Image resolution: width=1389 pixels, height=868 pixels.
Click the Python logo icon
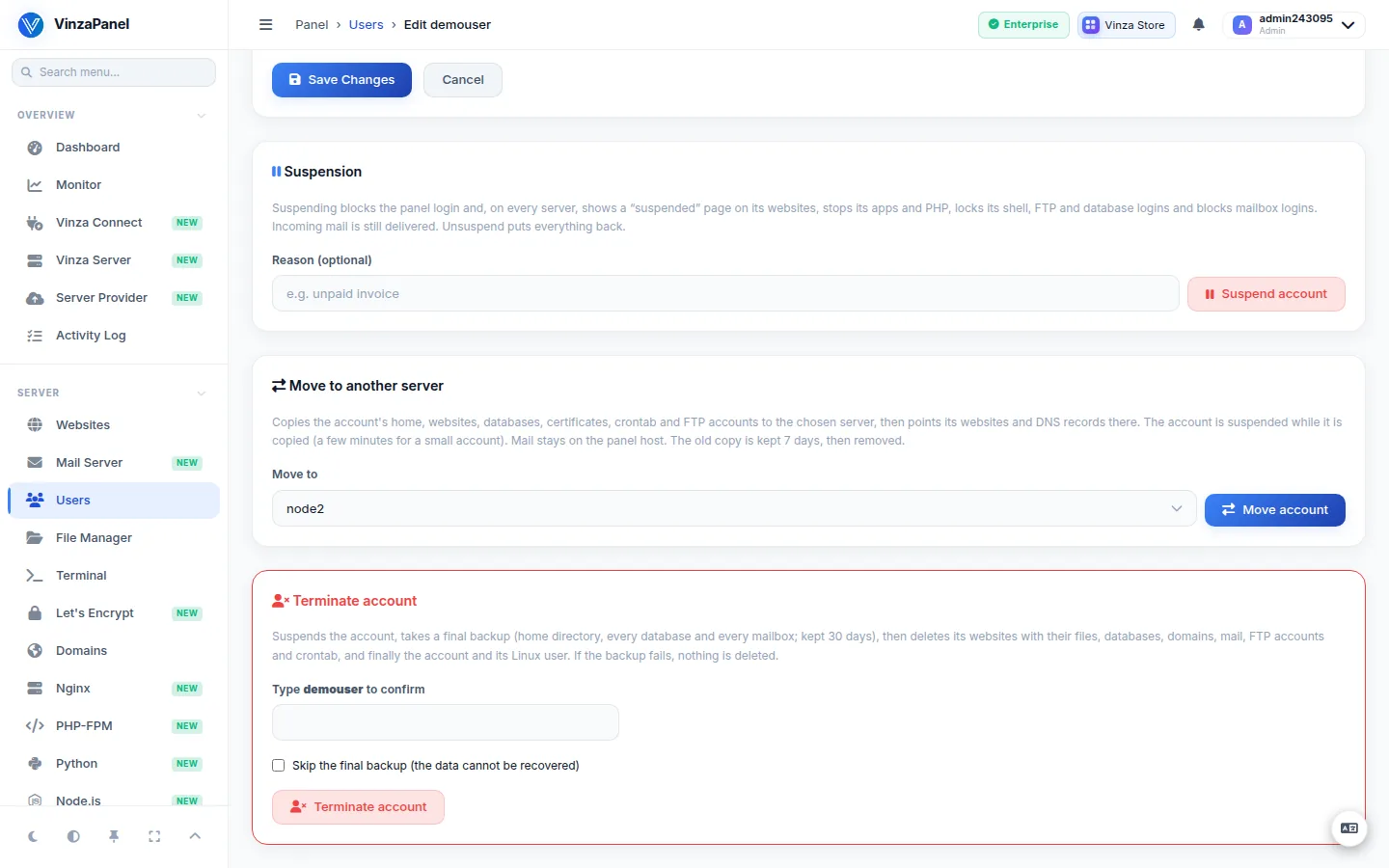(35, 764)
